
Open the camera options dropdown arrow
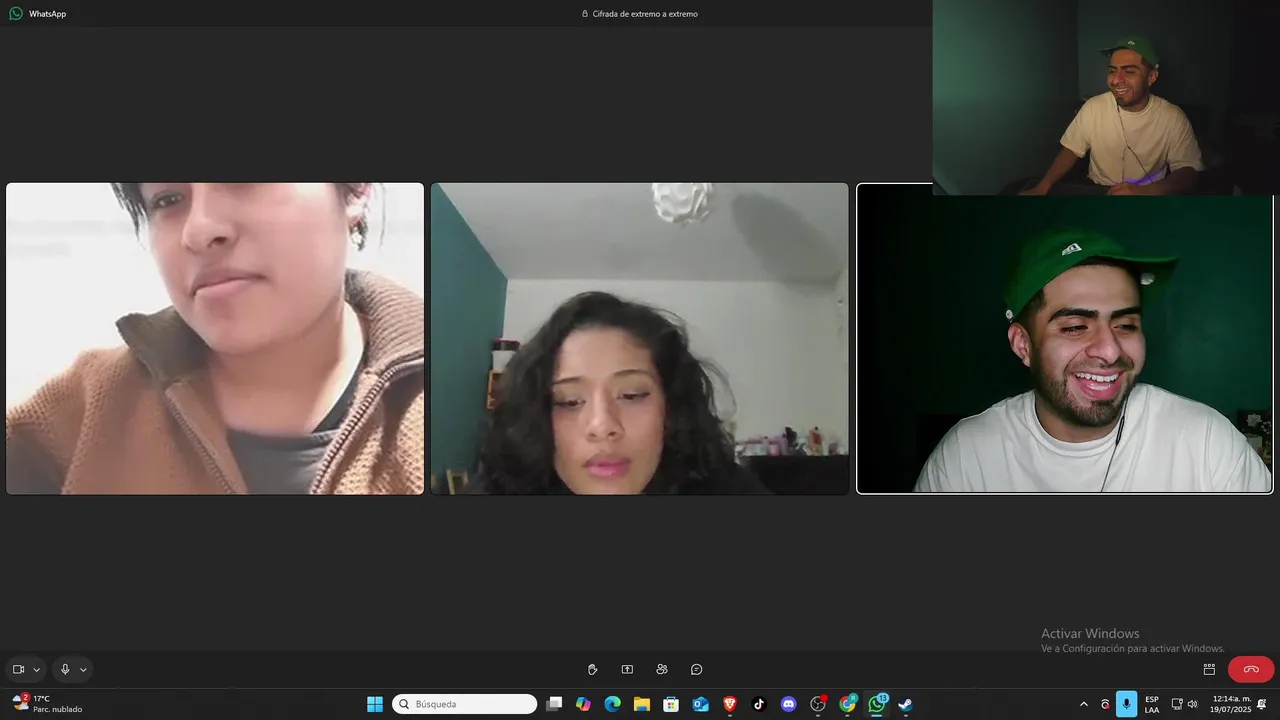(x=37, y=670)
